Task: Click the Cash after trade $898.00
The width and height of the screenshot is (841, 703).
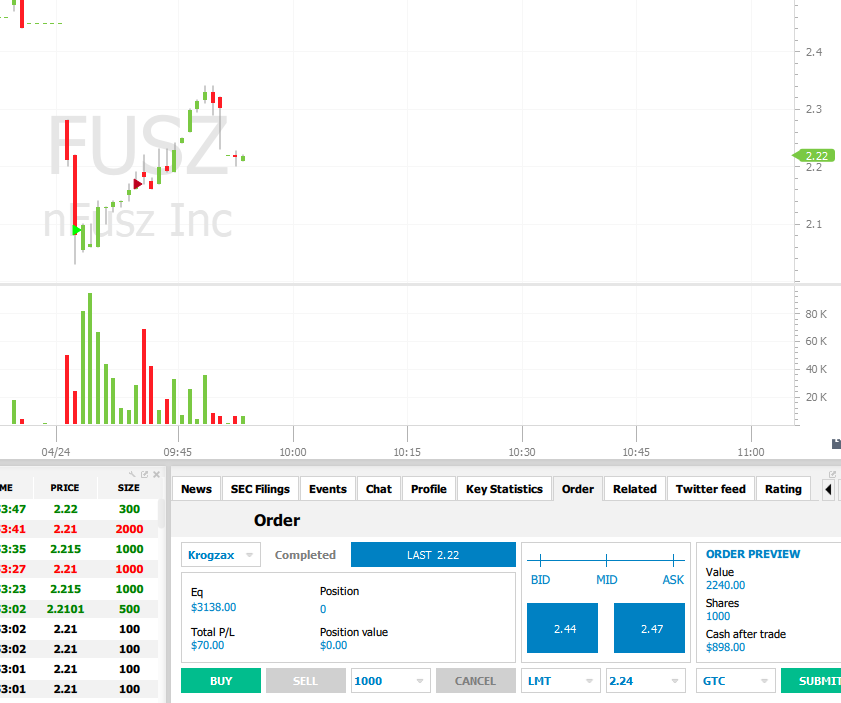Action: tap(725, 647)
